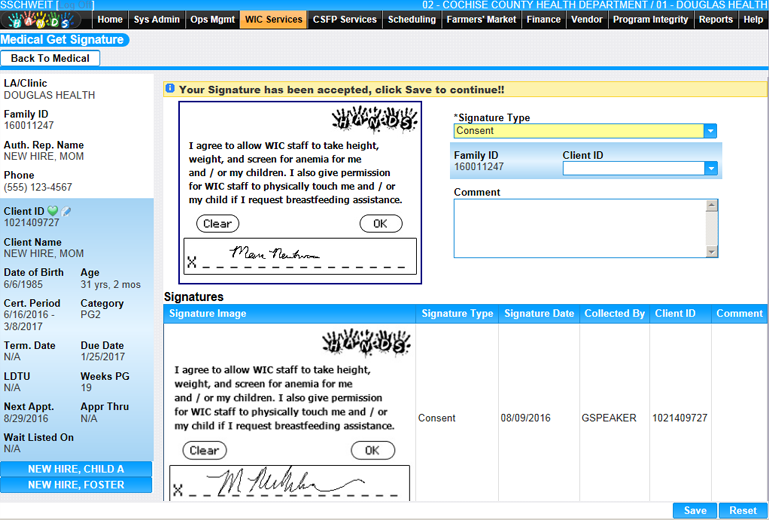The height and width of the screenshot is (520, 769).
Task: Click inside the Comment text box
Action: tap(579, 228)
